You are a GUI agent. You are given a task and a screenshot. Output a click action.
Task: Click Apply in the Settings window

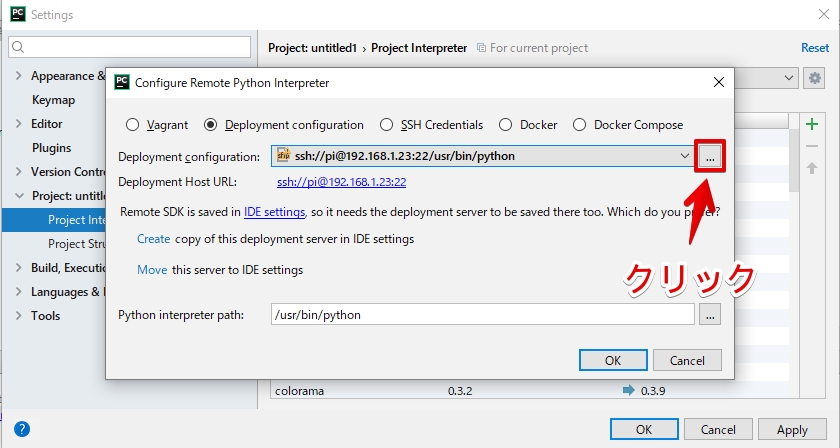(792, 430)
